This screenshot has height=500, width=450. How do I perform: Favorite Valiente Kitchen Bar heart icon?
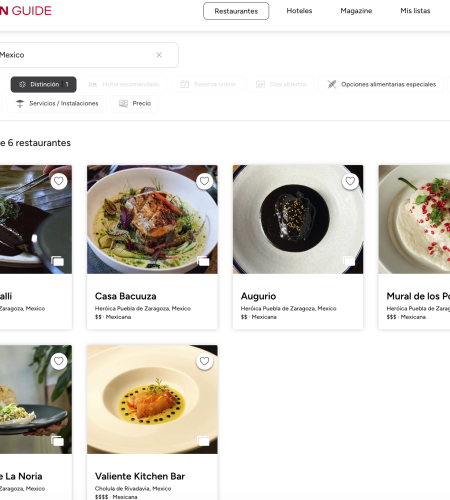click(x=204, y=361)
